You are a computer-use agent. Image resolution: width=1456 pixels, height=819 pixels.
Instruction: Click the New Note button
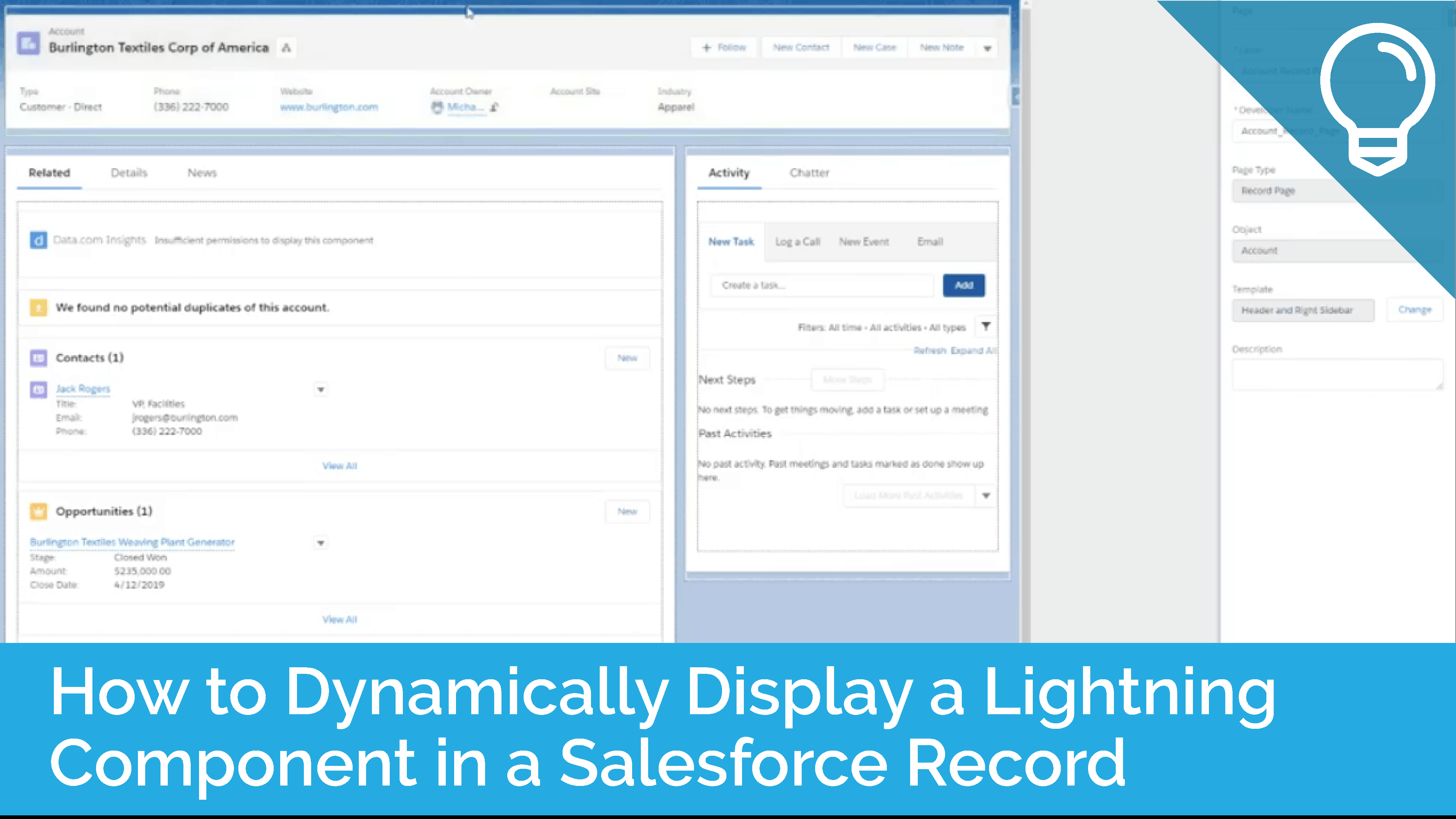[942, 47]
